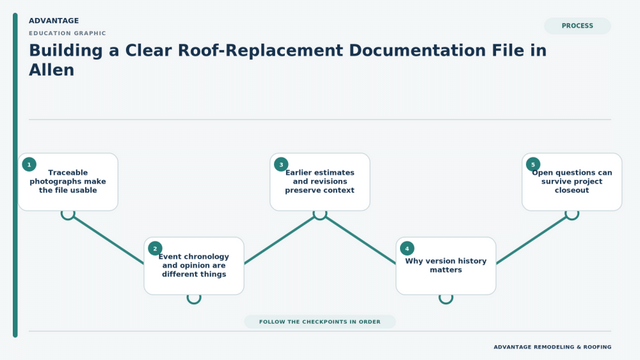This screenshot has width=640, height=360.
Task: Click the 'EDUCATION GRAPHIC' subtitle
Action: tap(67, 33)
